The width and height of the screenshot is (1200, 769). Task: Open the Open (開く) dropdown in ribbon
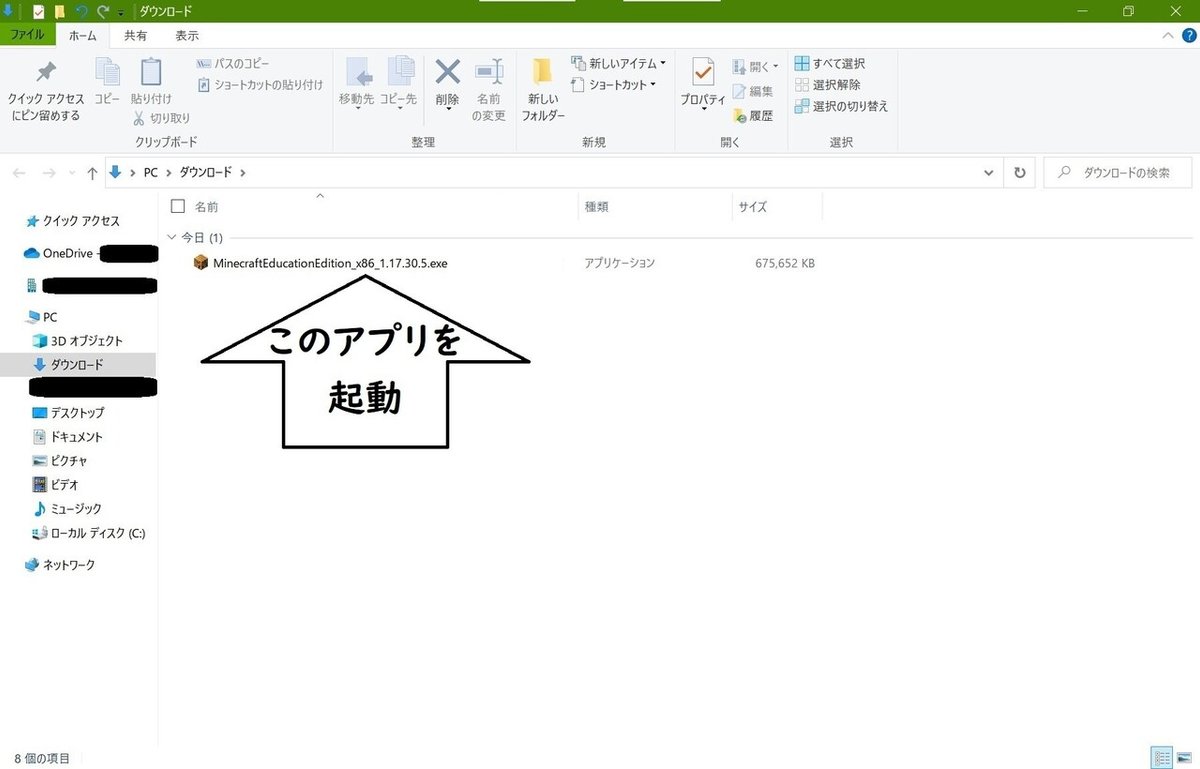[x=755, y=67]
